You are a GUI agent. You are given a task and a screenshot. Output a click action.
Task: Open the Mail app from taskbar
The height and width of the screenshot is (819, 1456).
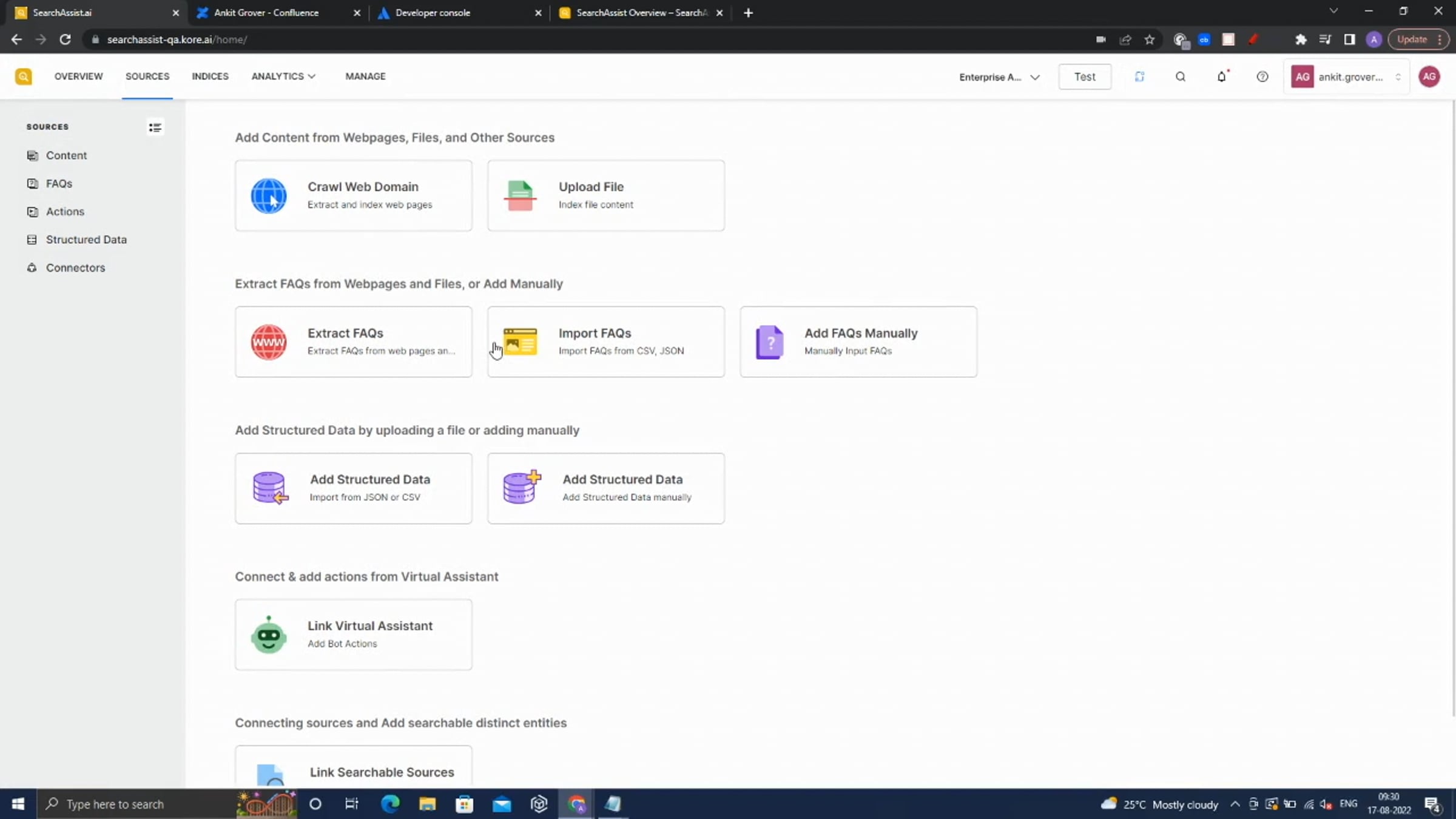(501, 804)
